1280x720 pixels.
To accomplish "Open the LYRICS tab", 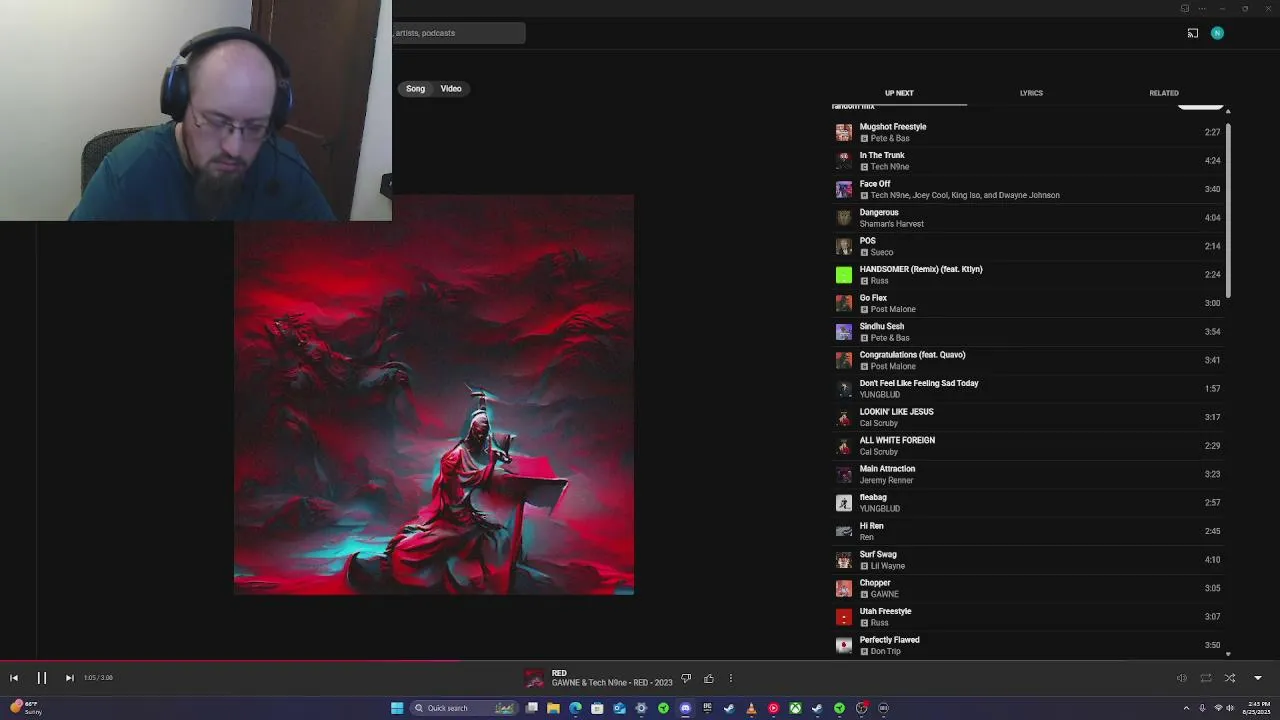I will click(x=1031, y=93).
